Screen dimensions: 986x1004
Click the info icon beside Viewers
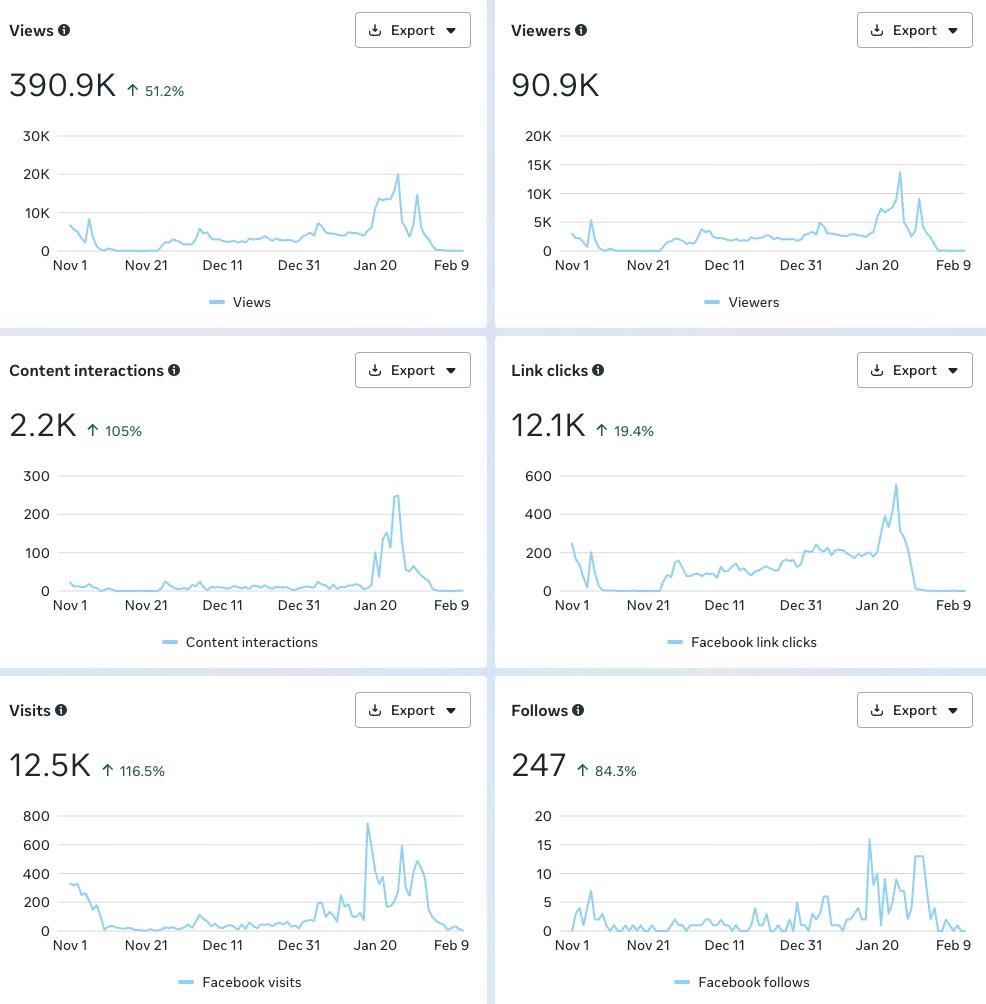(x=581, y=30)
